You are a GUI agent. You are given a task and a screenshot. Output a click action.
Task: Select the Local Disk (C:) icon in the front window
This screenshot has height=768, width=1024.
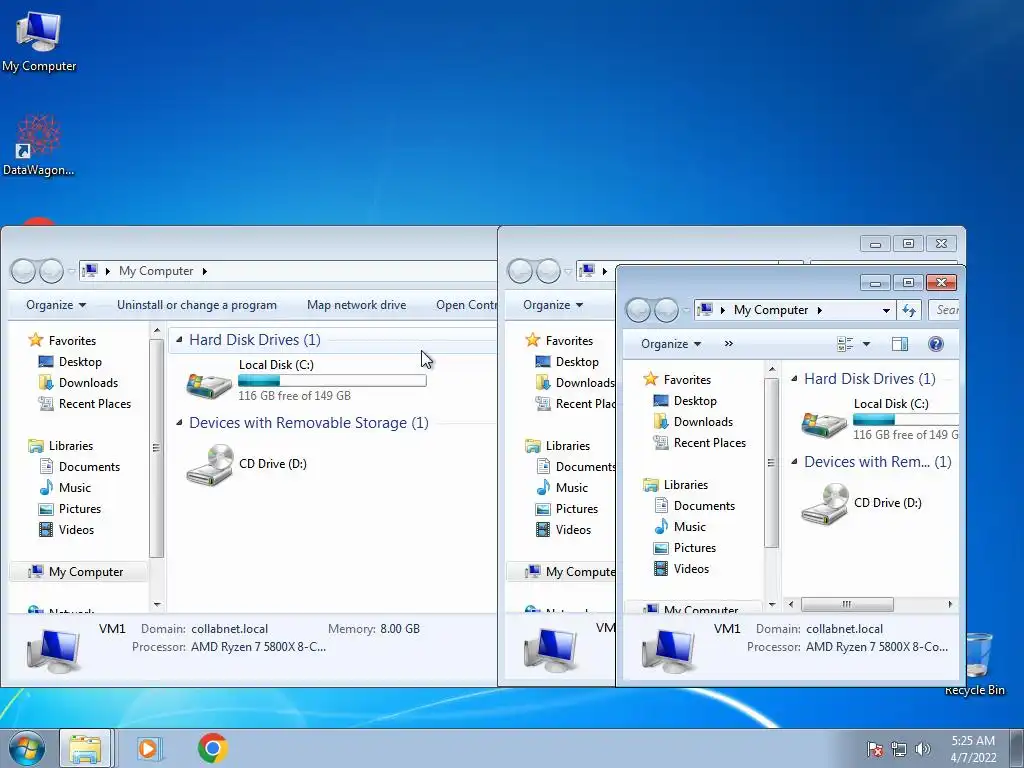click(x=824, y=424)
